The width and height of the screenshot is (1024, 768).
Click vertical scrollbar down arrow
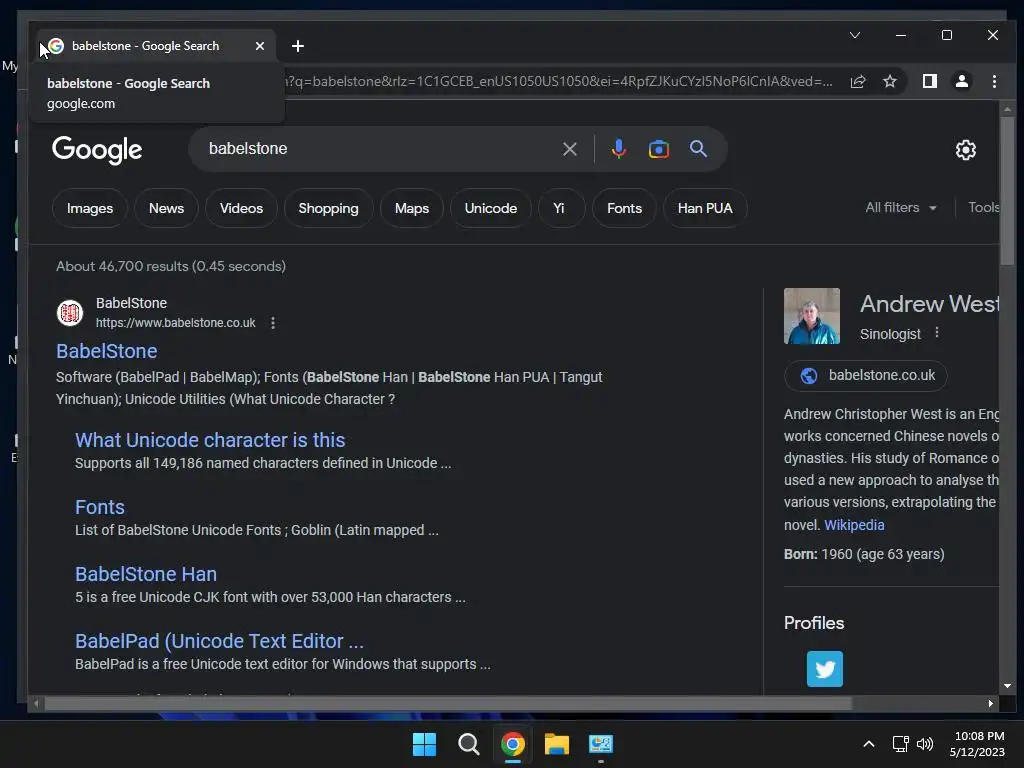pyautogui.click(x=1007, y=686)
